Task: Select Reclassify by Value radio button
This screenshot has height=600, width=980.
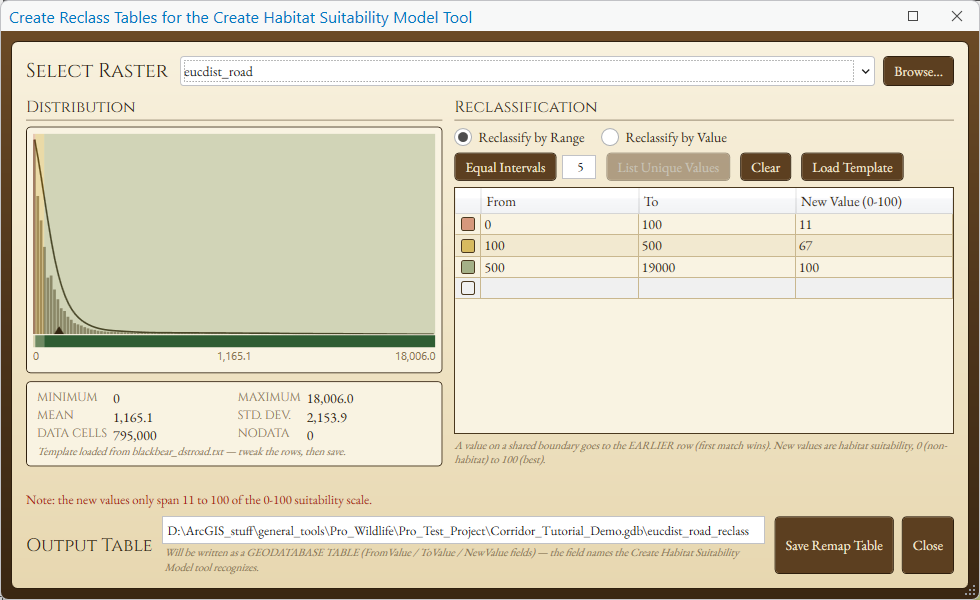Action: (x=610, y=137)
